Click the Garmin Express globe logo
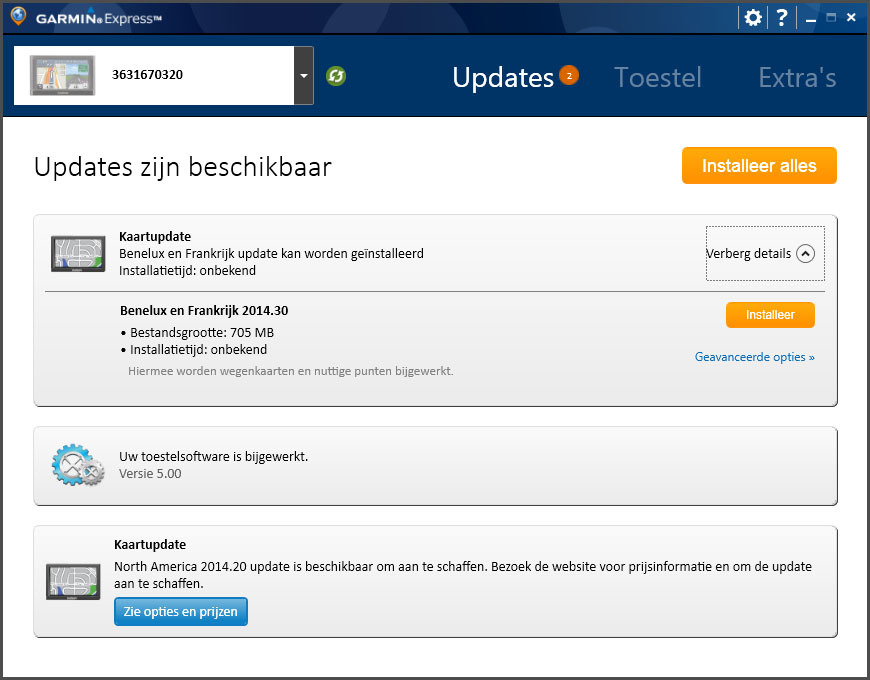 point(18,16)
